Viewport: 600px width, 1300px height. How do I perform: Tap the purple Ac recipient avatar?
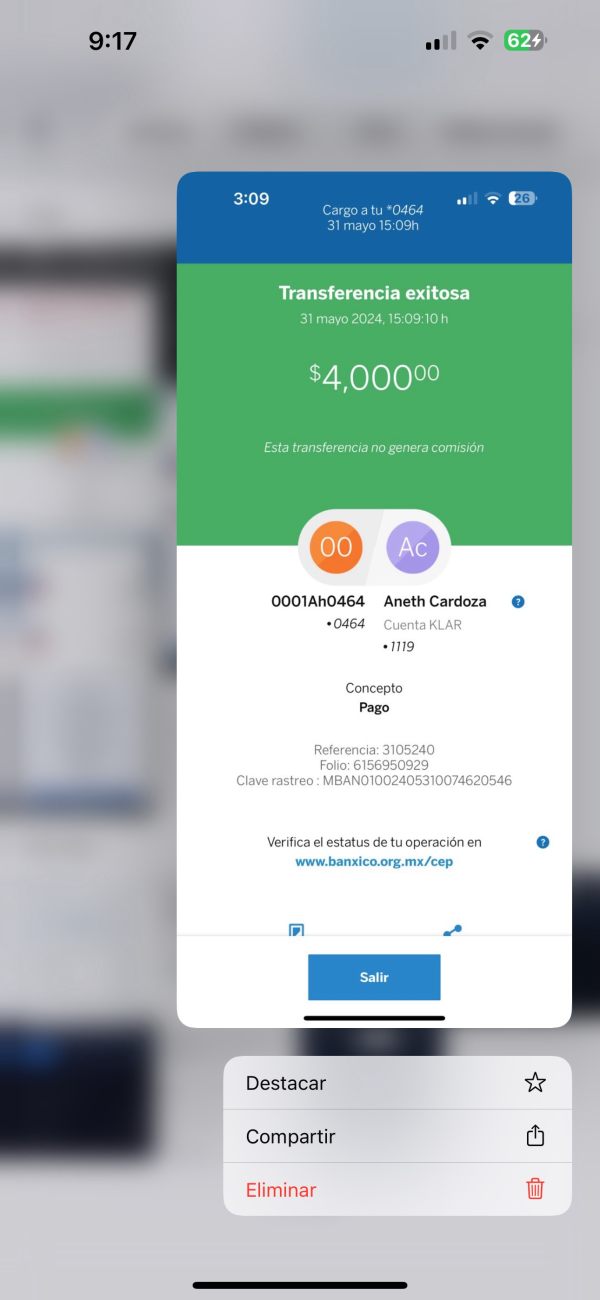(413, 547)
